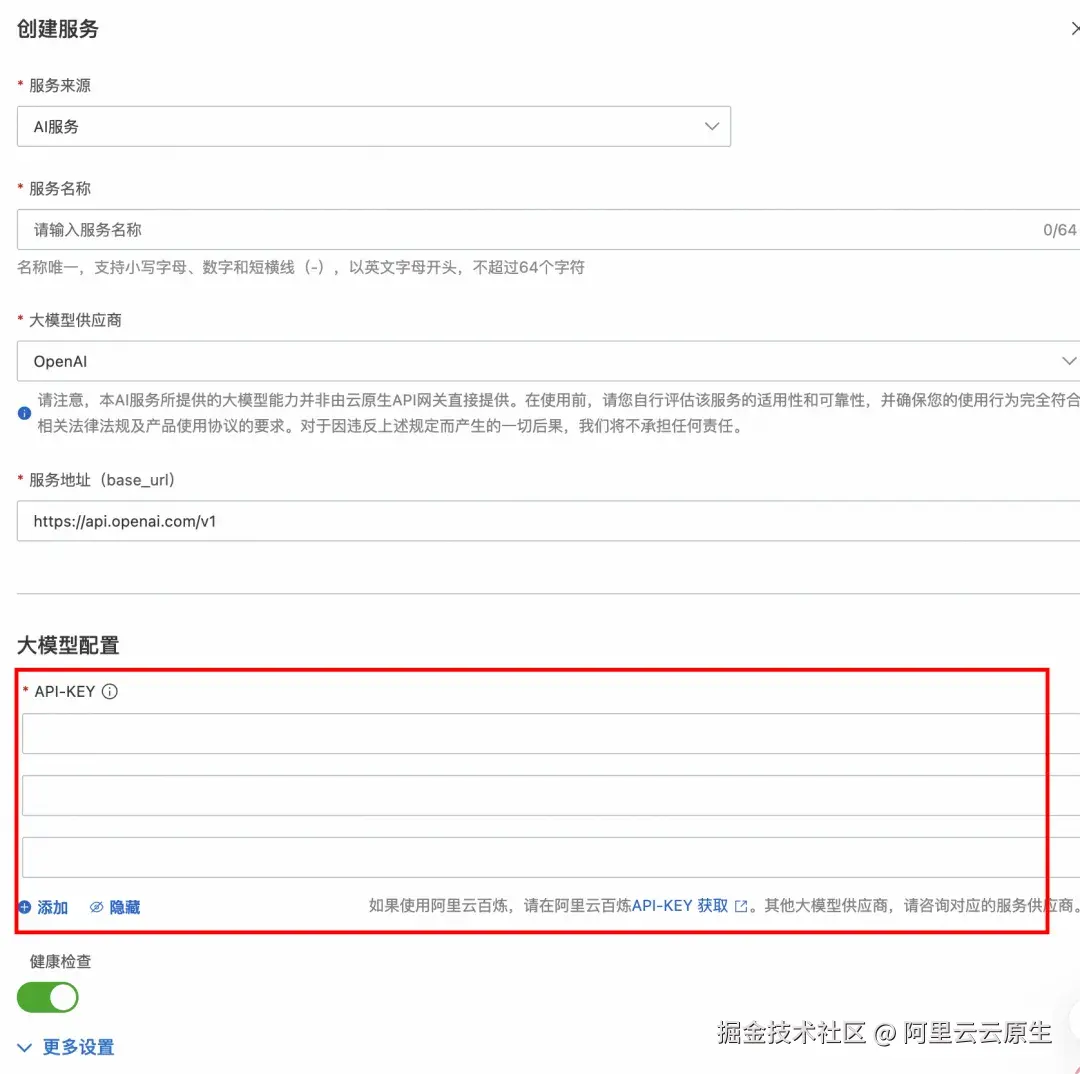Open the 服务来源 service source dropdown
The width and height of the screenshot is (1080, 1074).
tap(374, 126)
